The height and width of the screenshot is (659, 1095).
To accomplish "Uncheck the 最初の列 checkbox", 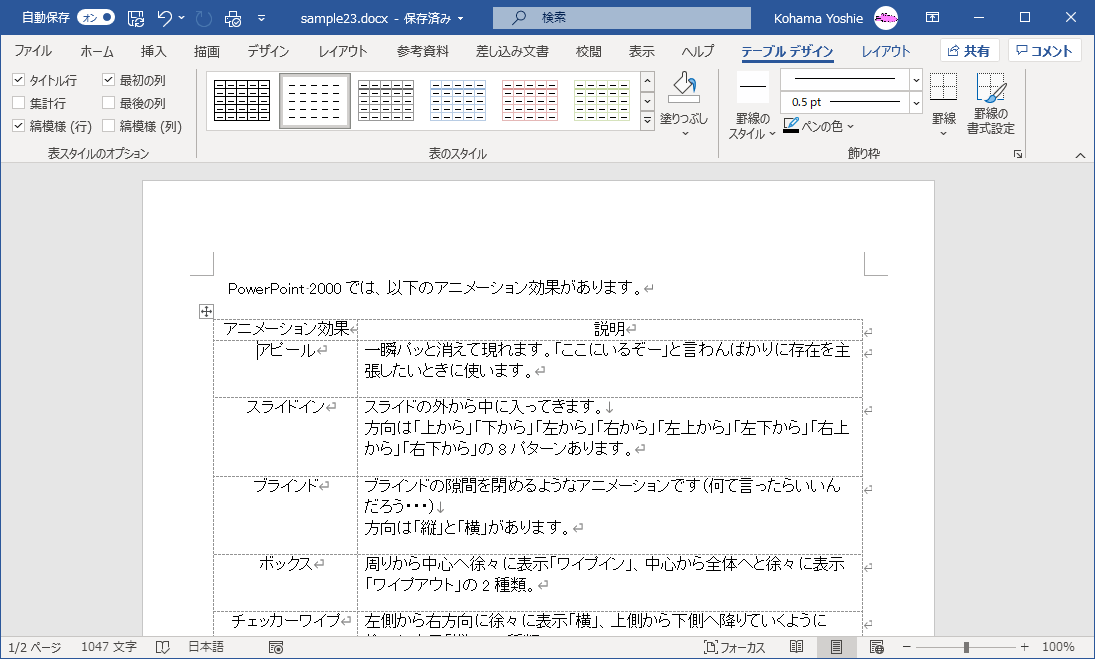I will pos(108,80).
